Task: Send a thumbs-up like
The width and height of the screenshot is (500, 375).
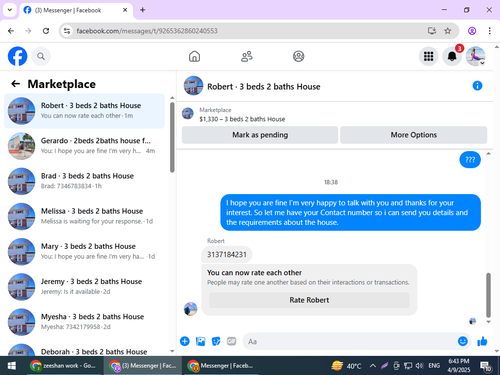Action: [x=482, y=341]
